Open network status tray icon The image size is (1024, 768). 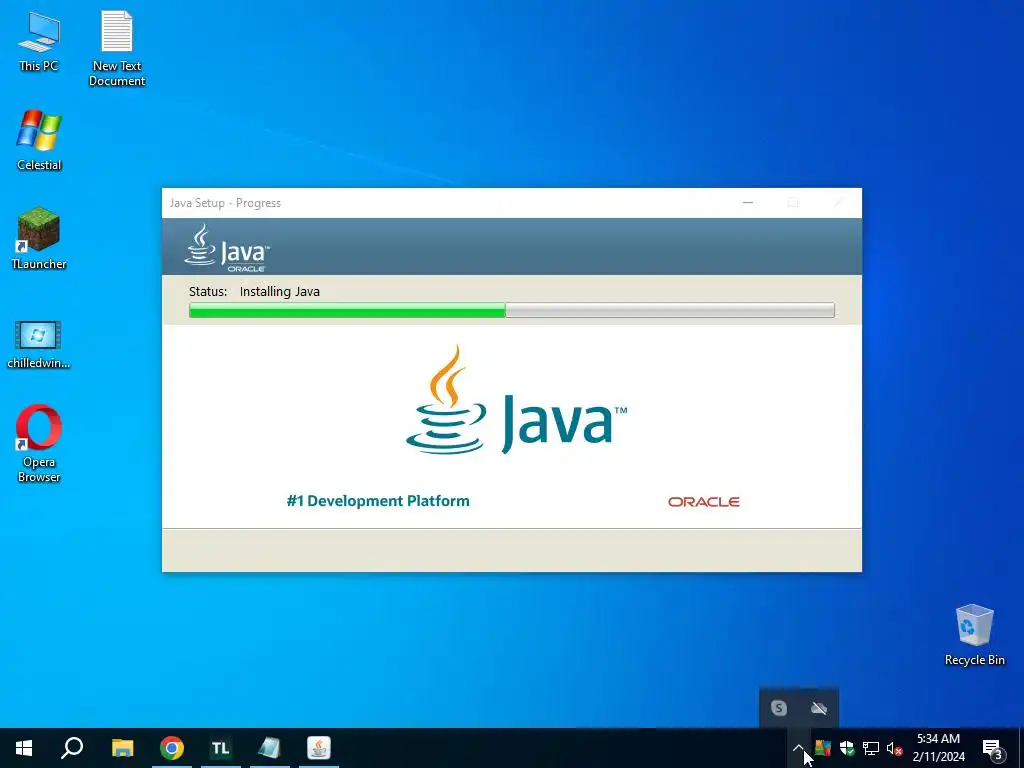(x=871, y=748)
